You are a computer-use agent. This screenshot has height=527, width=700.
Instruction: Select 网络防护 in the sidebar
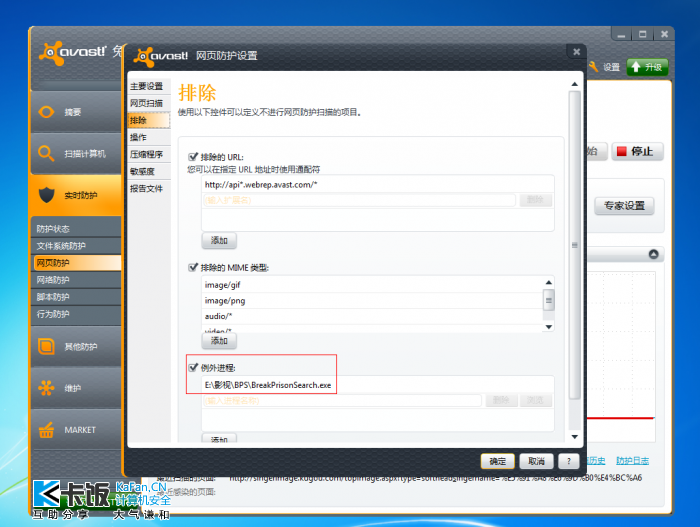76,280
